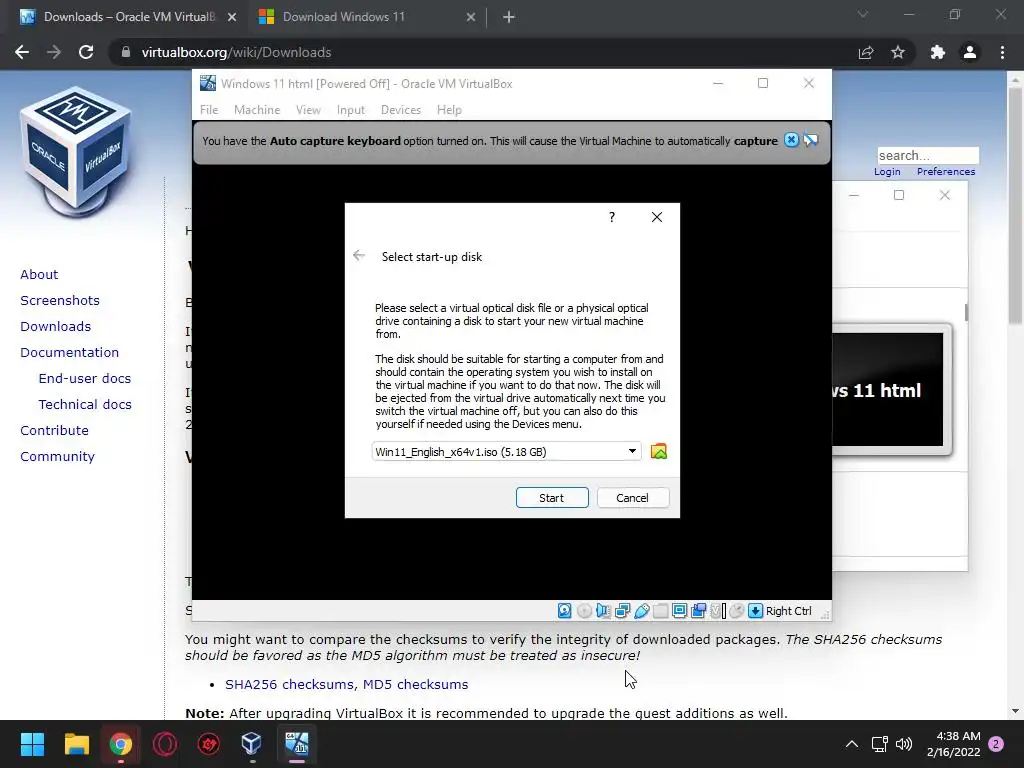1024x768 pixels.
Task: Click the website search field
Action: [x=928, y=155]
